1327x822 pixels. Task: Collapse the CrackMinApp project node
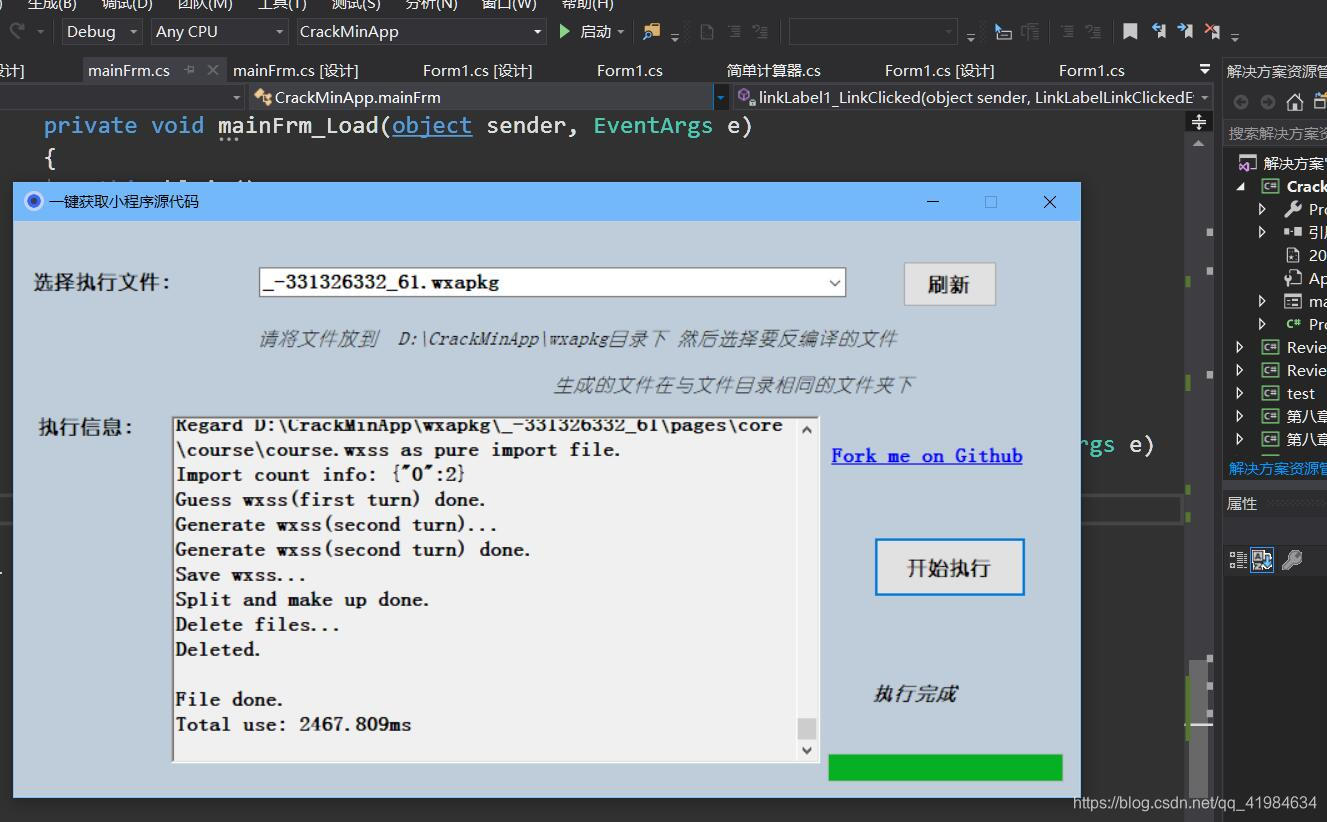(1241, 185)
